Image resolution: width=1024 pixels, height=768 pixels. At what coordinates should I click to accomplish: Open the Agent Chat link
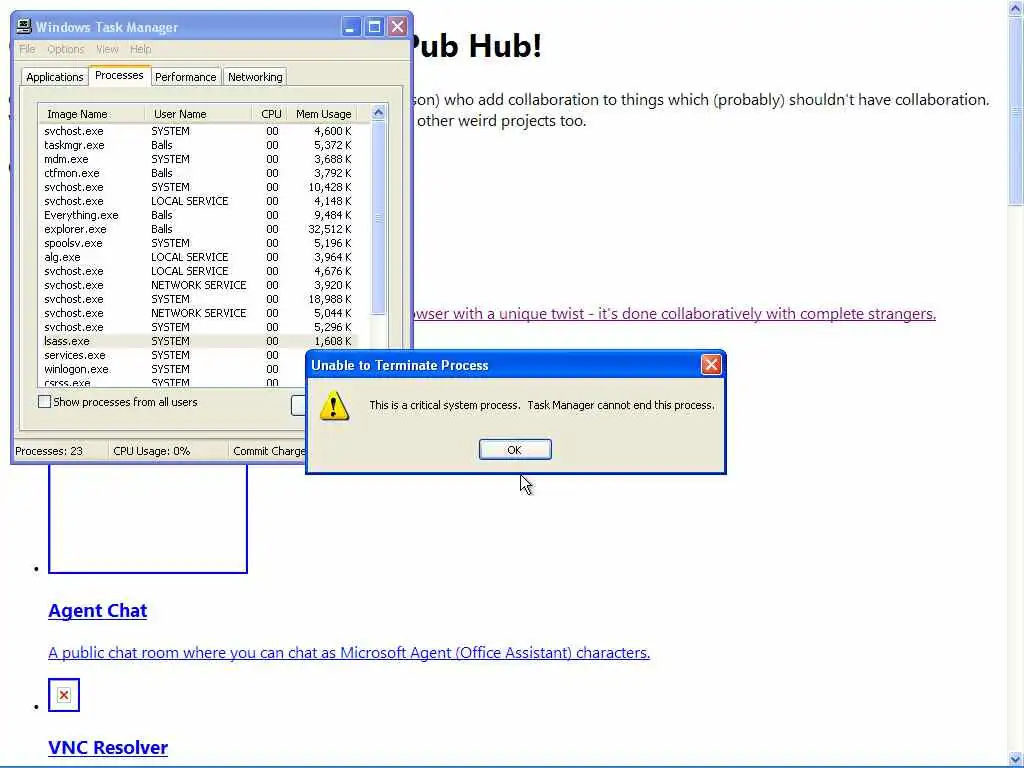pyautogui.click(x=97, y=611)
